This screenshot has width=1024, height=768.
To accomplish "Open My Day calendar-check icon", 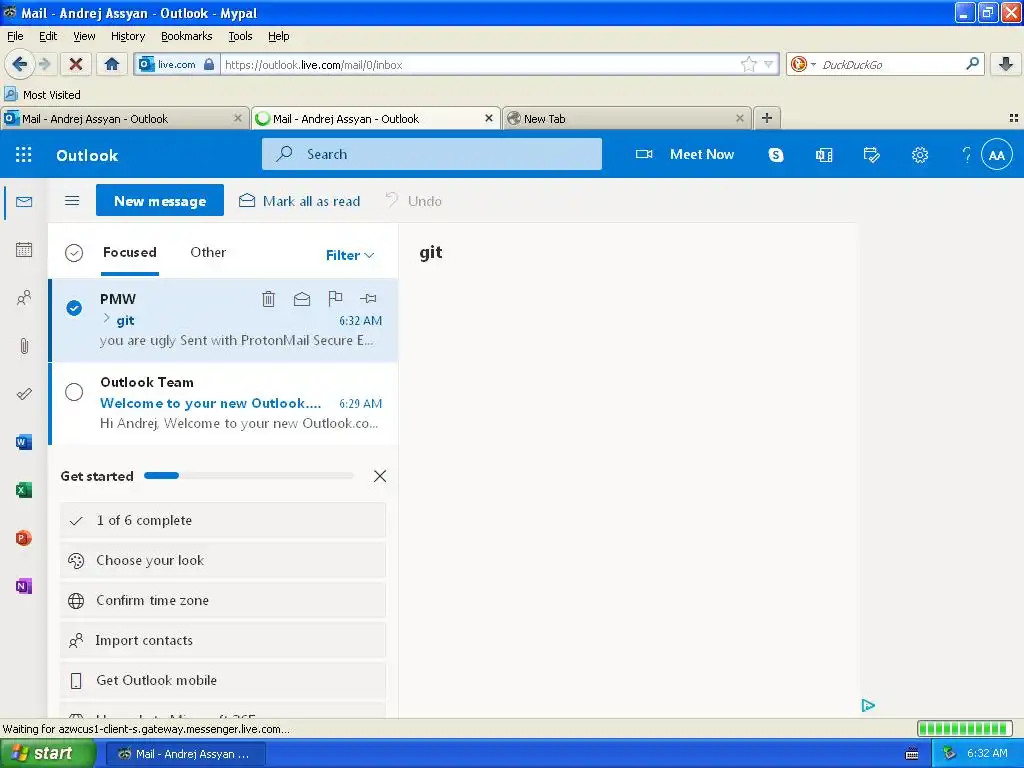I will [x=871, y=155].
